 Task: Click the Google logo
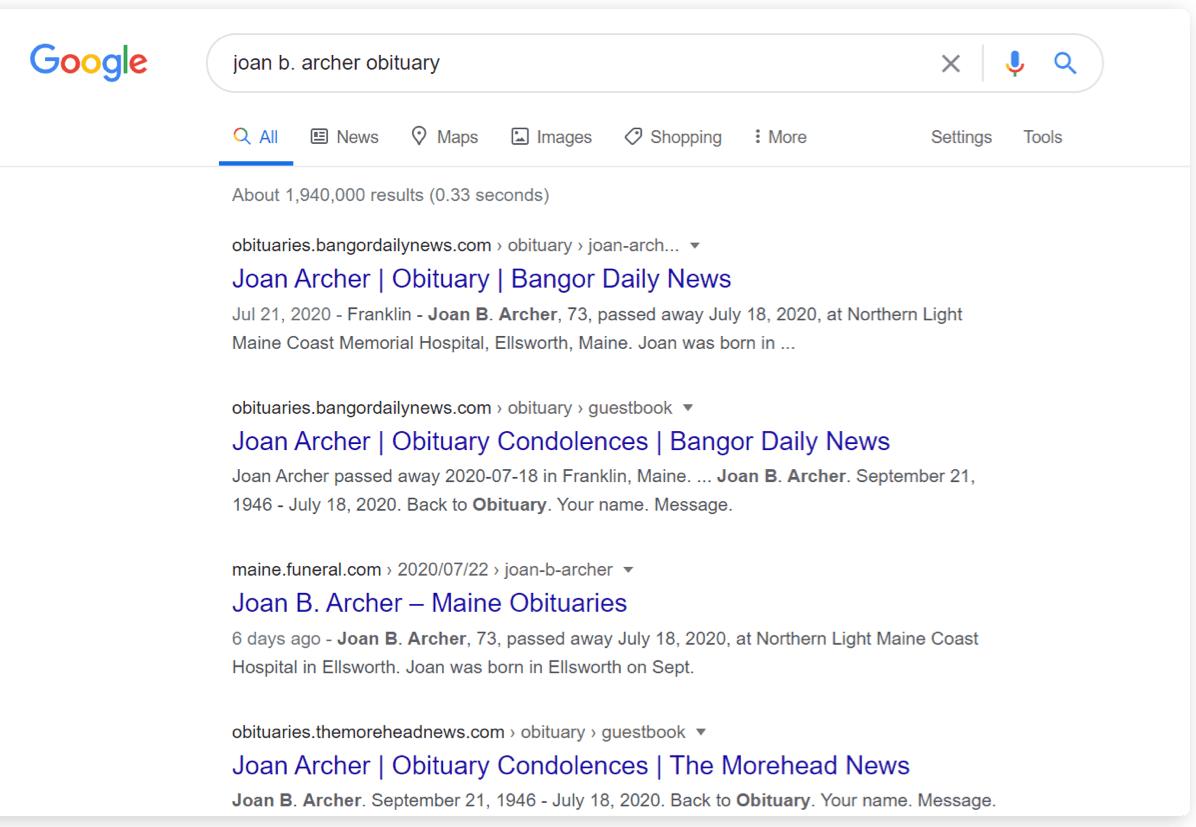pos(89,63)
